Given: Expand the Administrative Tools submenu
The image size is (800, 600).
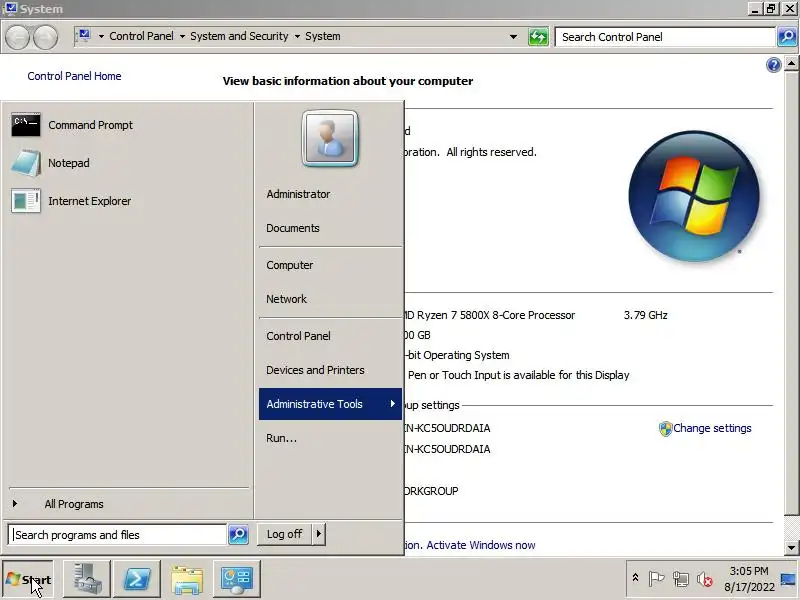Looking at the screenshot, I should (x=330, y=404).
